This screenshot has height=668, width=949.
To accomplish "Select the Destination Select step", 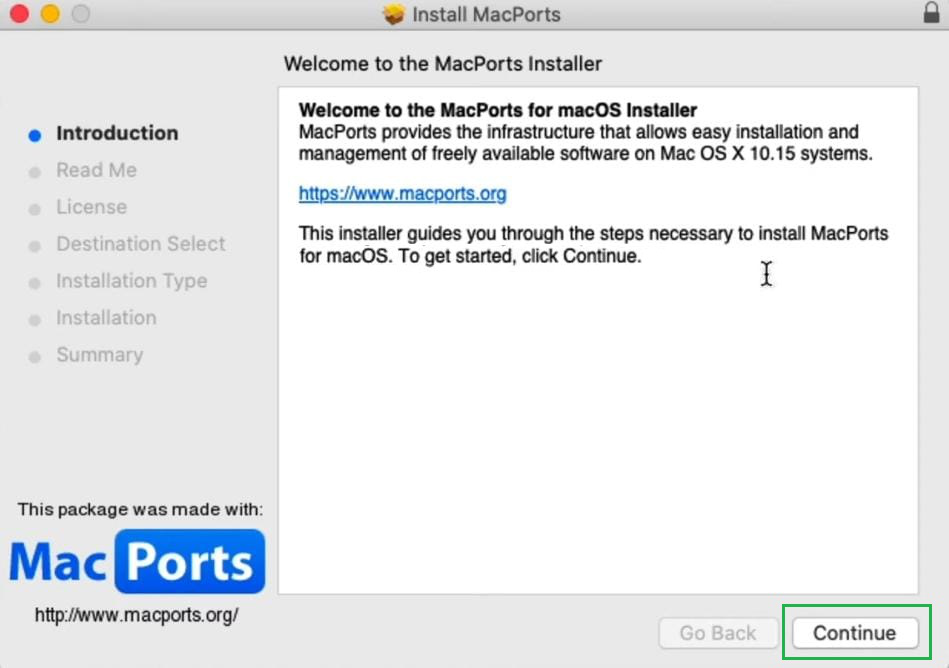I will 140,244.
